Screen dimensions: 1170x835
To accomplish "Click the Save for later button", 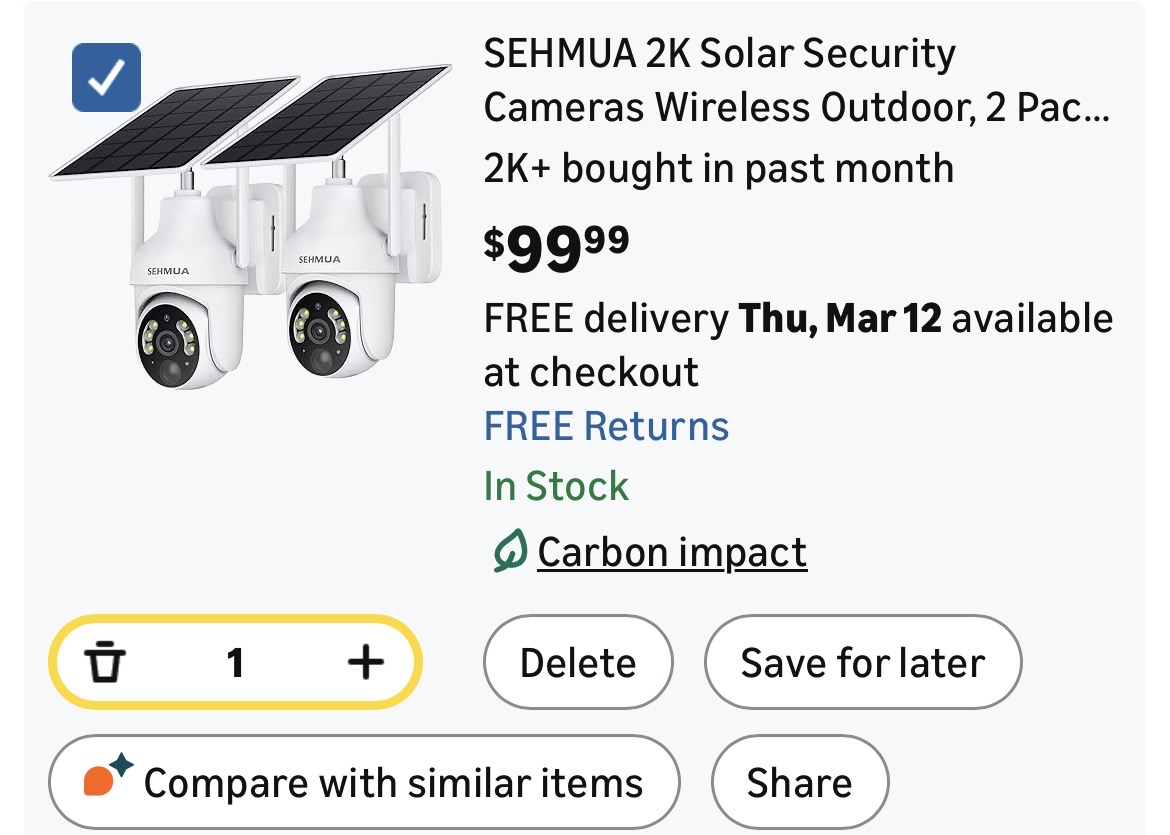I will (x=863, y=663).
